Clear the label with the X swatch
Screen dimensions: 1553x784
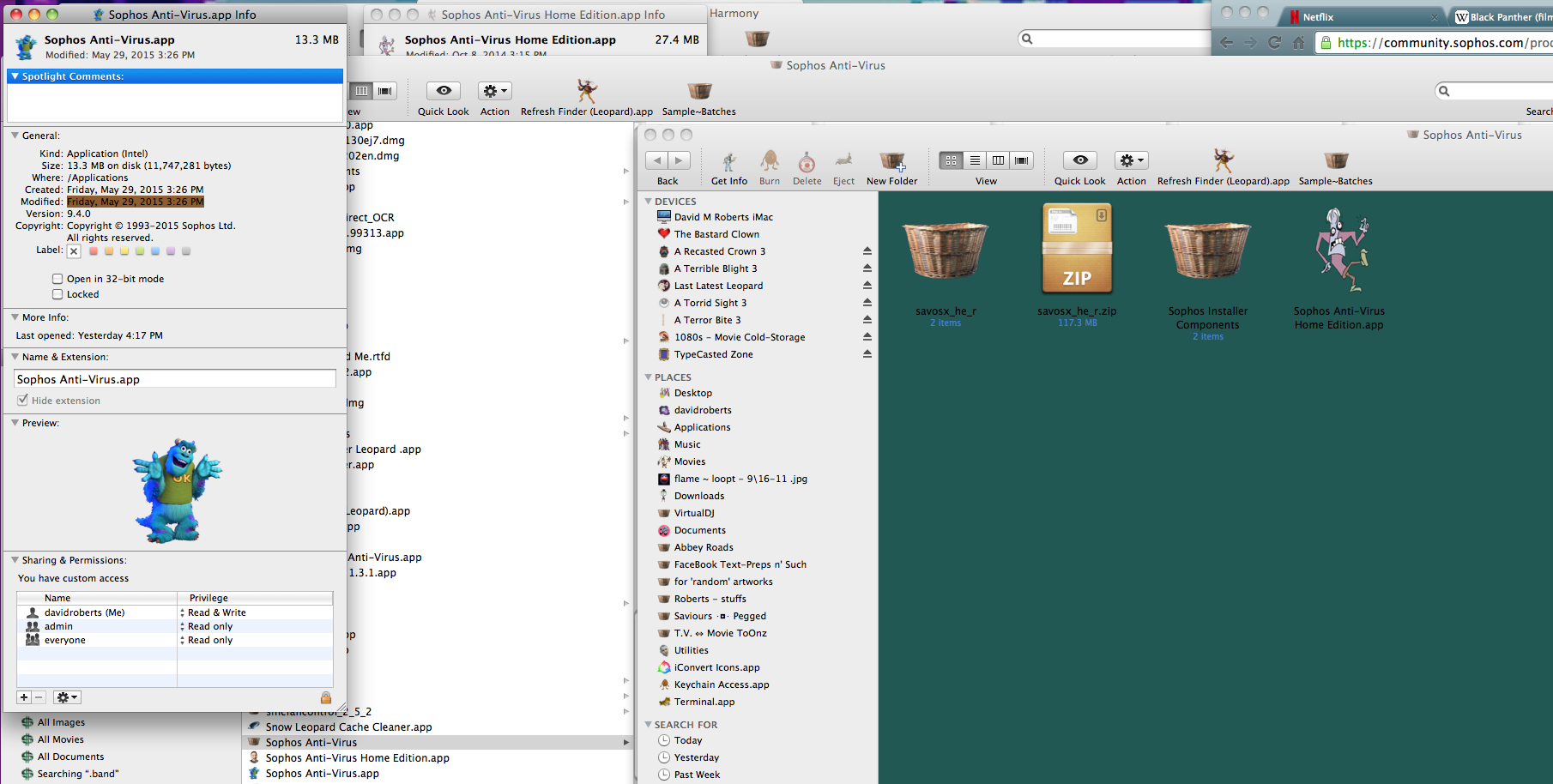coord(74,251)
